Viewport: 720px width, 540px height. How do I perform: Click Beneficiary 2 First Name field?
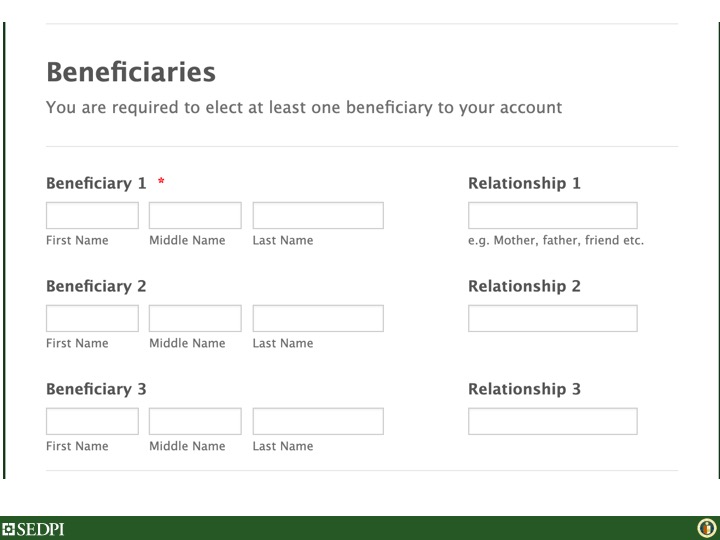pos(92,319)
